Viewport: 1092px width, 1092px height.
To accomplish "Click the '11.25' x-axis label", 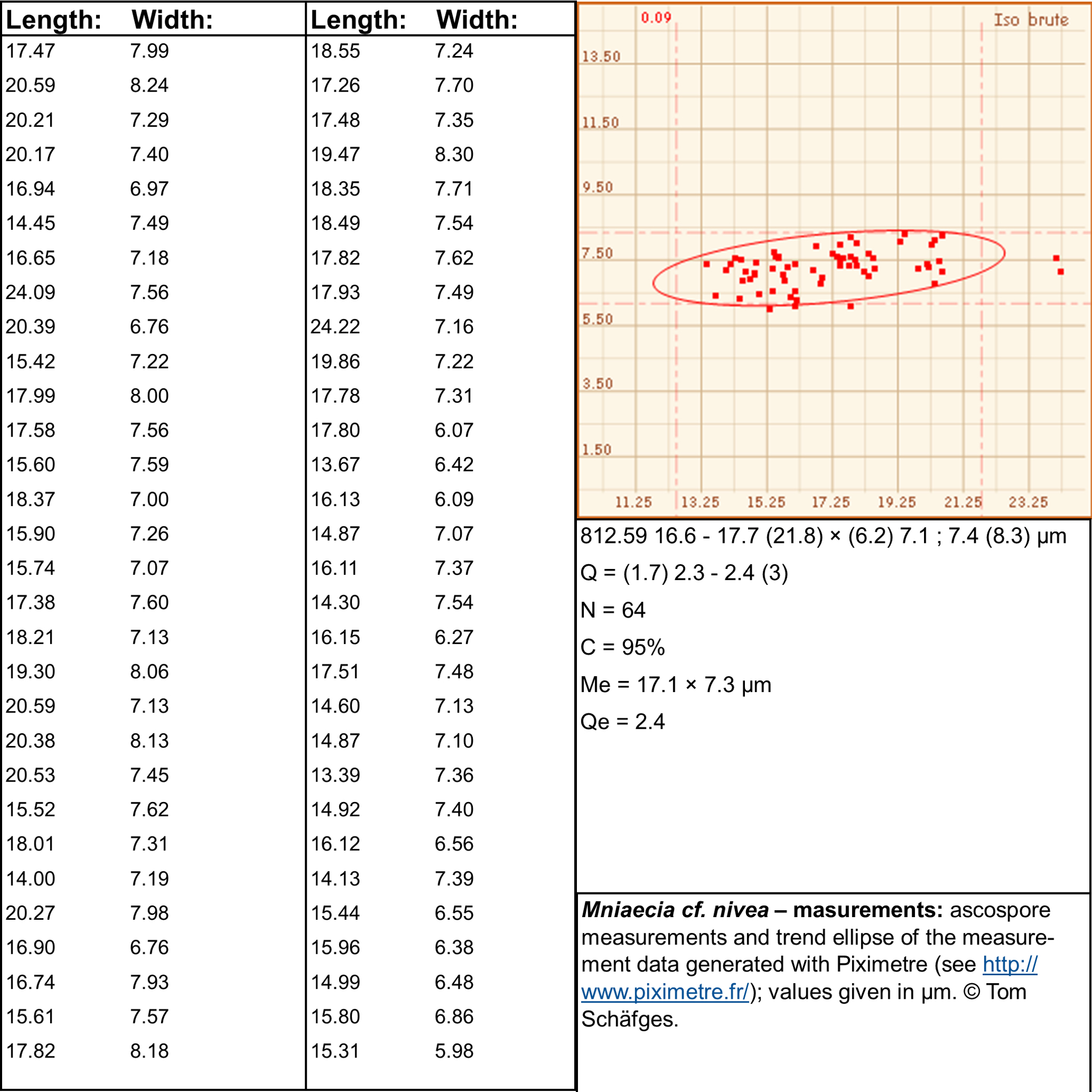I will pyautogui.click(x=633, y=502).
